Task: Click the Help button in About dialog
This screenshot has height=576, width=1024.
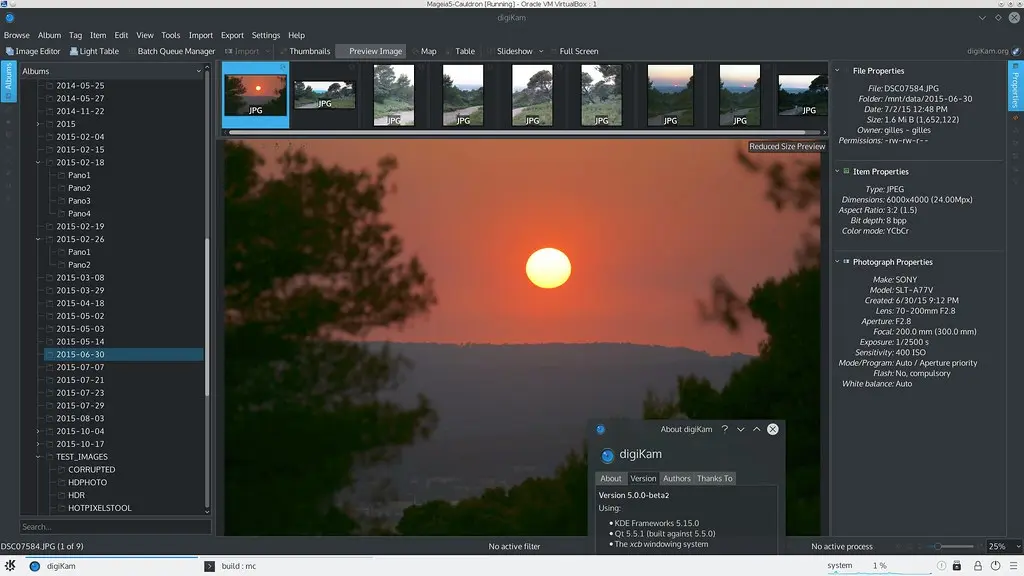Action: 726,429
